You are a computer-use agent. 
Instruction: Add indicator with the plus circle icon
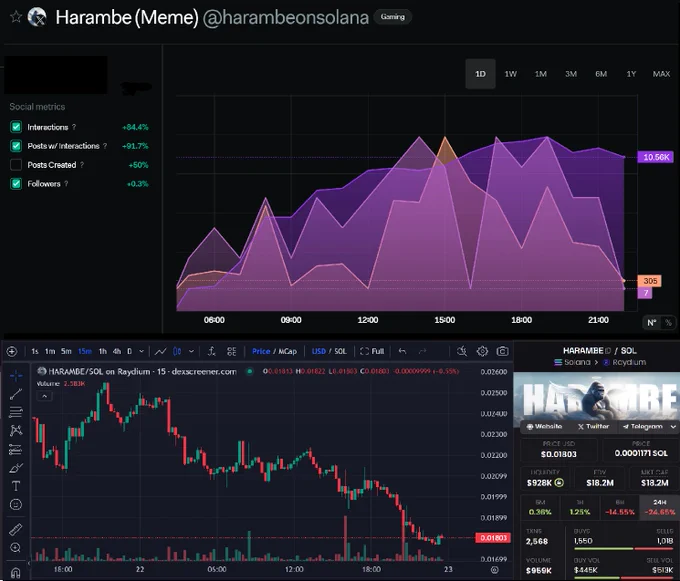point(12,351)
